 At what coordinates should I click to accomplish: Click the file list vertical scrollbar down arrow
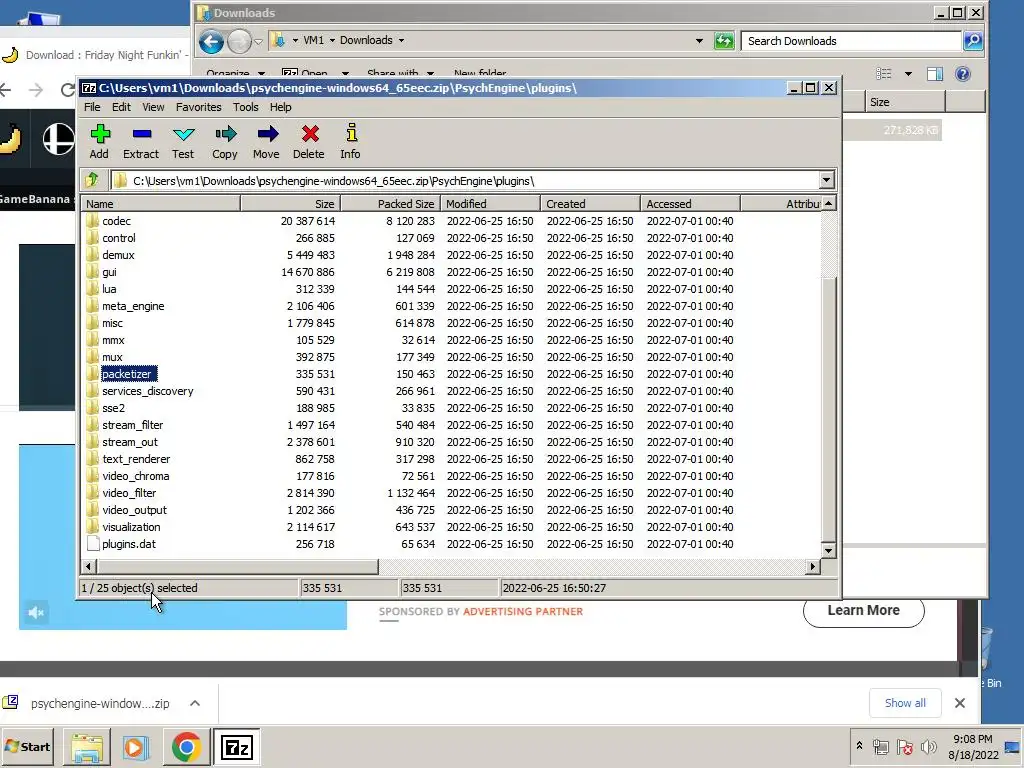click(828, 551)
